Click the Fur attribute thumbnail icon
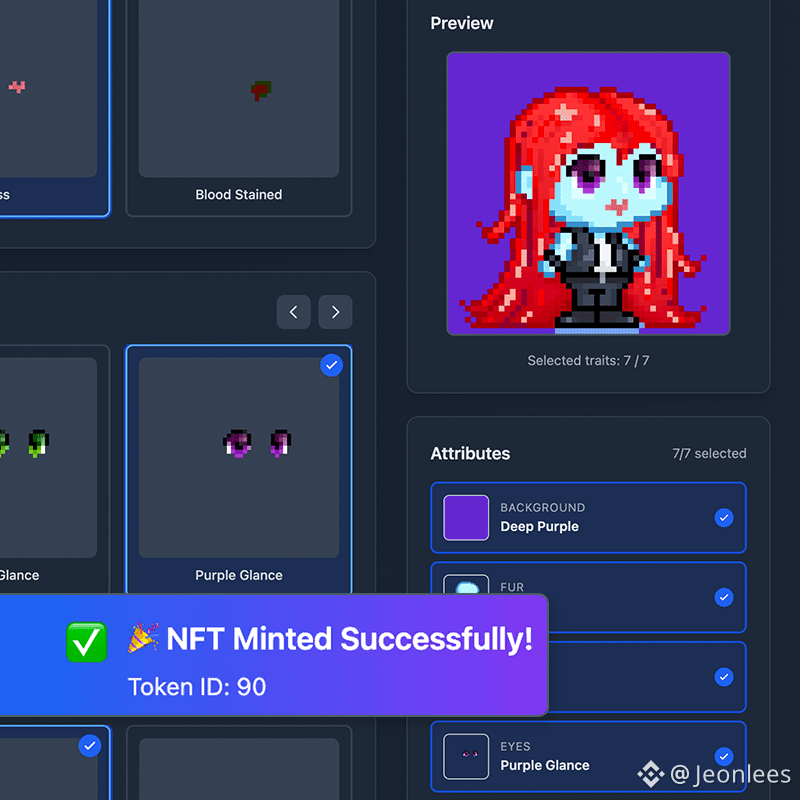800x800 pixels. pos(466,585)
